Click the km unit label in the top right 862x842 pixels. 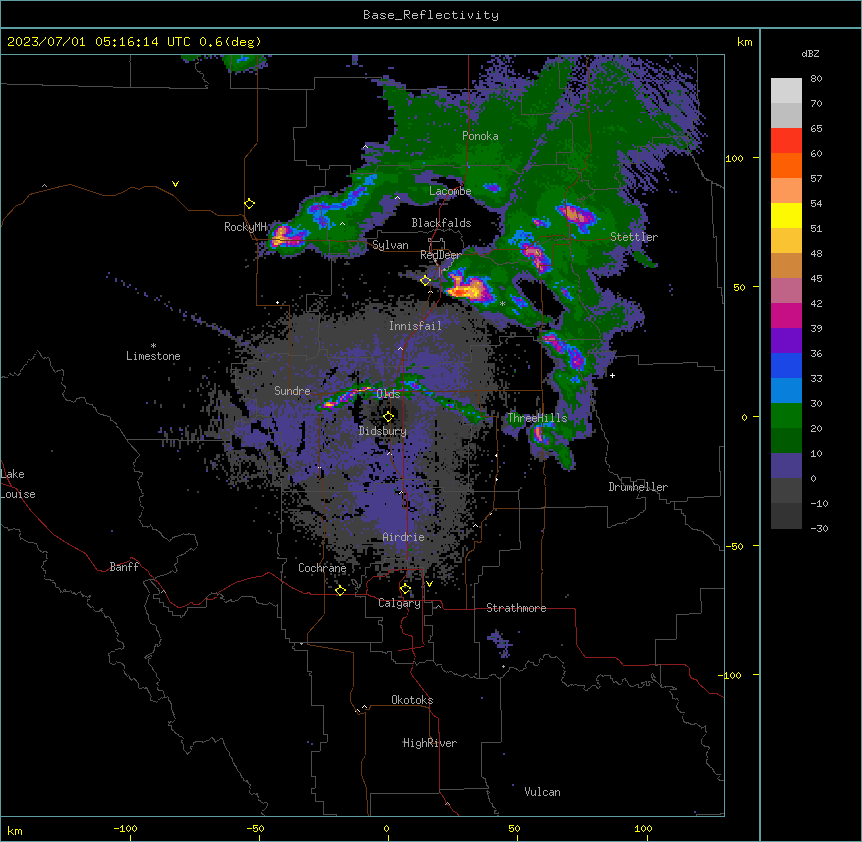coord(744,42)
